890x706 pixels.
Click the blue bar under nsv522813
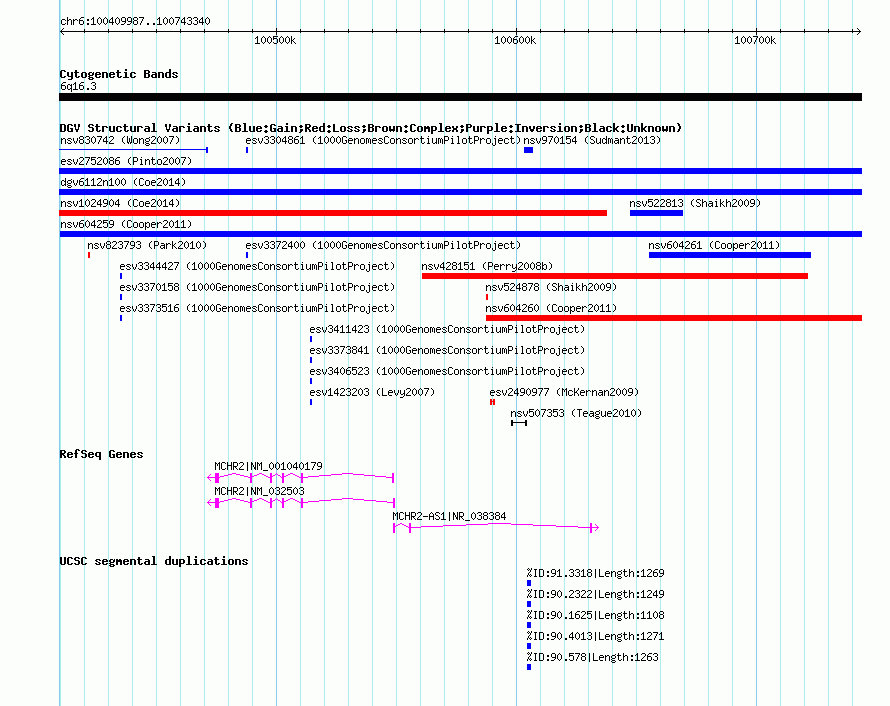point(656,213)
